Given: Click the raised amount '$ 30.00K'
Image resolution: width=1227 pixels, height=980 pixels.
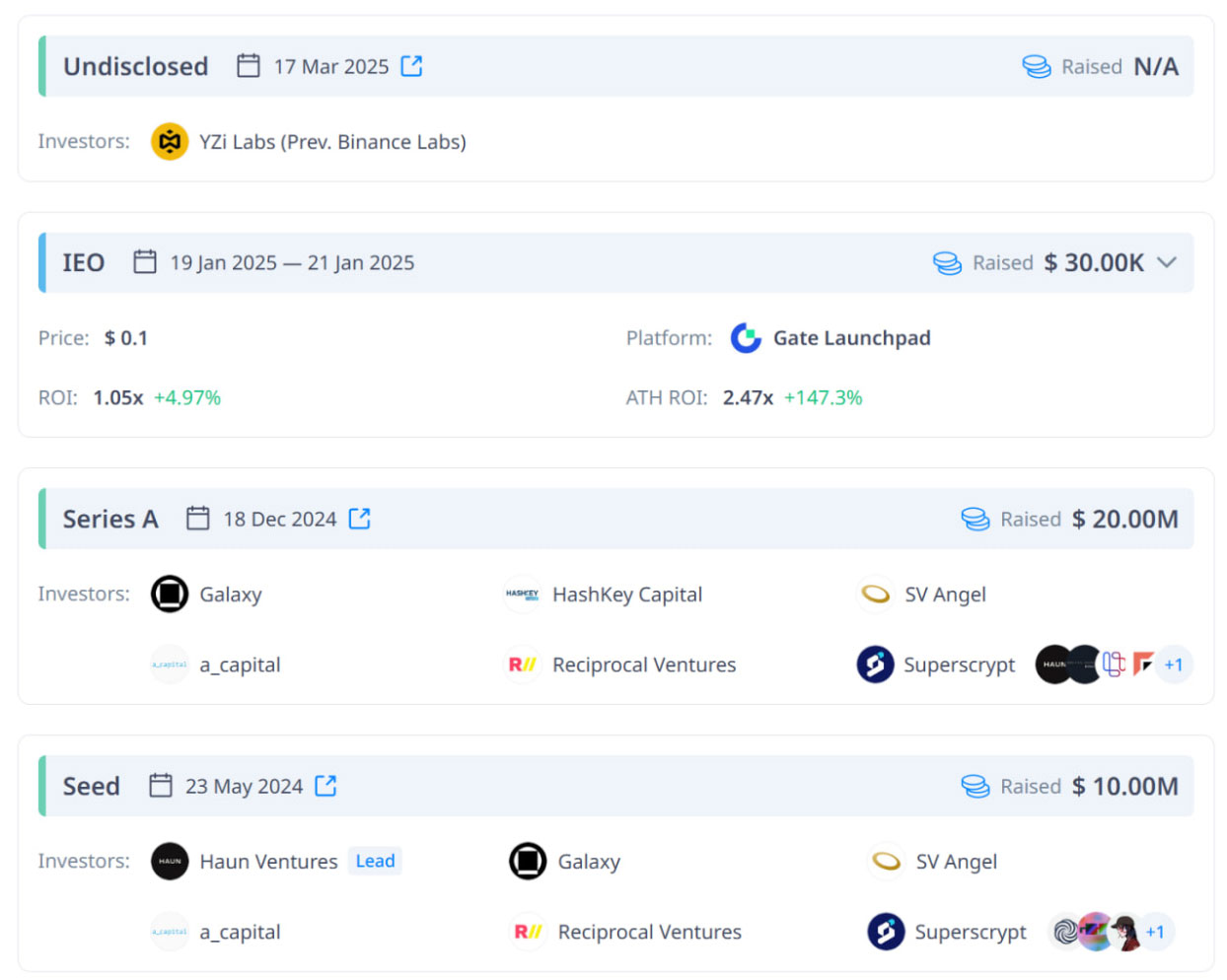Looking at the screenshot, I should pos(1094,262).
